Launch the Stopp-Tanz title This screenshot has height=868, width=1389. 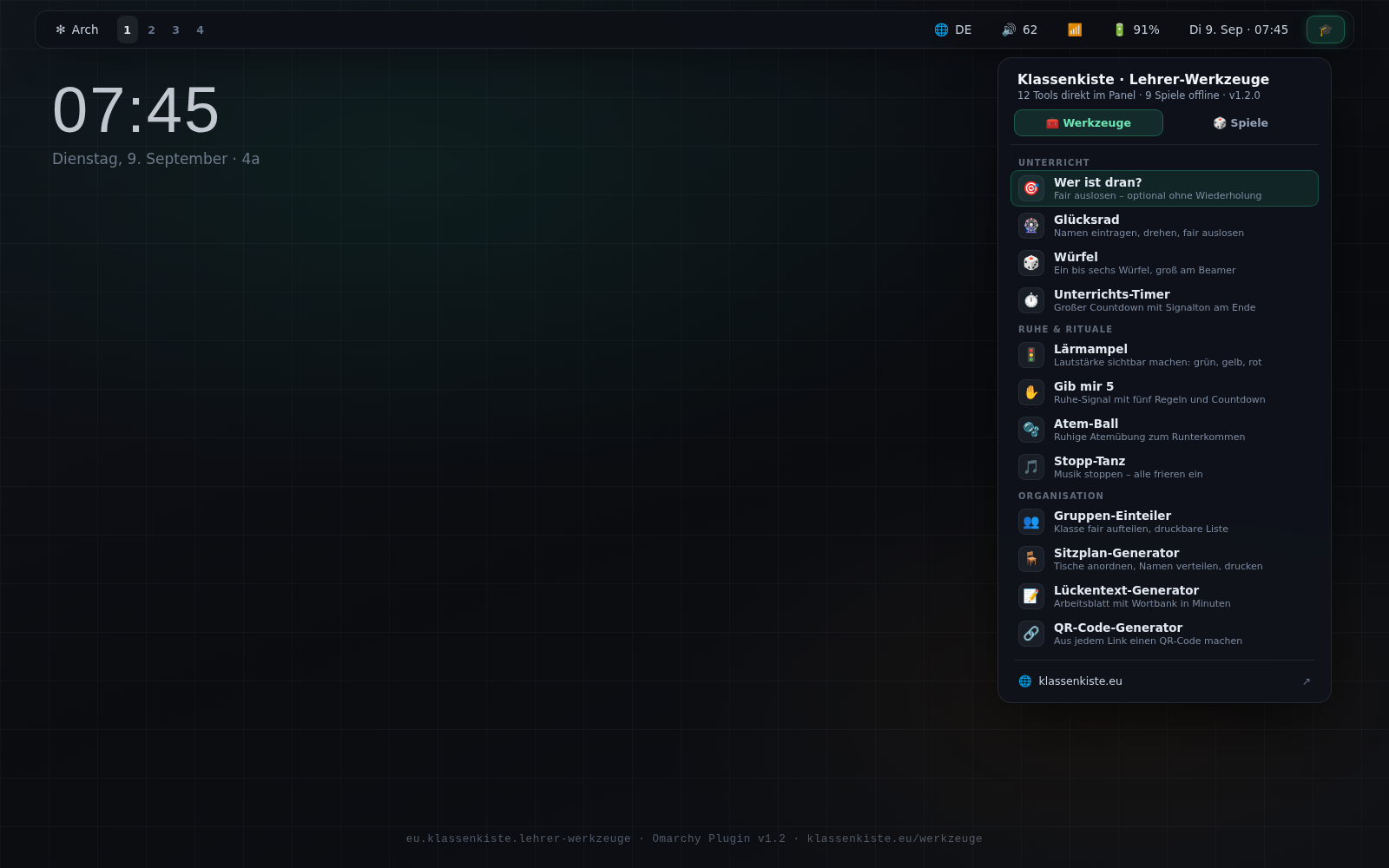(1089, 461)
